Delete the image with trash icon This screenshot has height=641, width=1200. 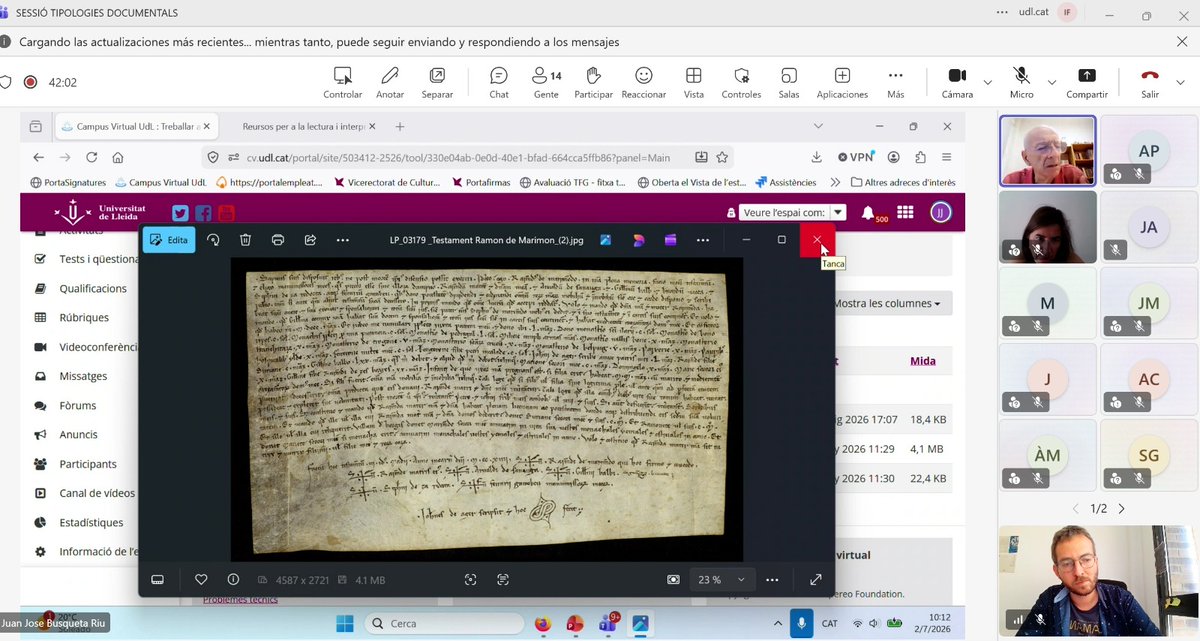(x=245, y=240)
